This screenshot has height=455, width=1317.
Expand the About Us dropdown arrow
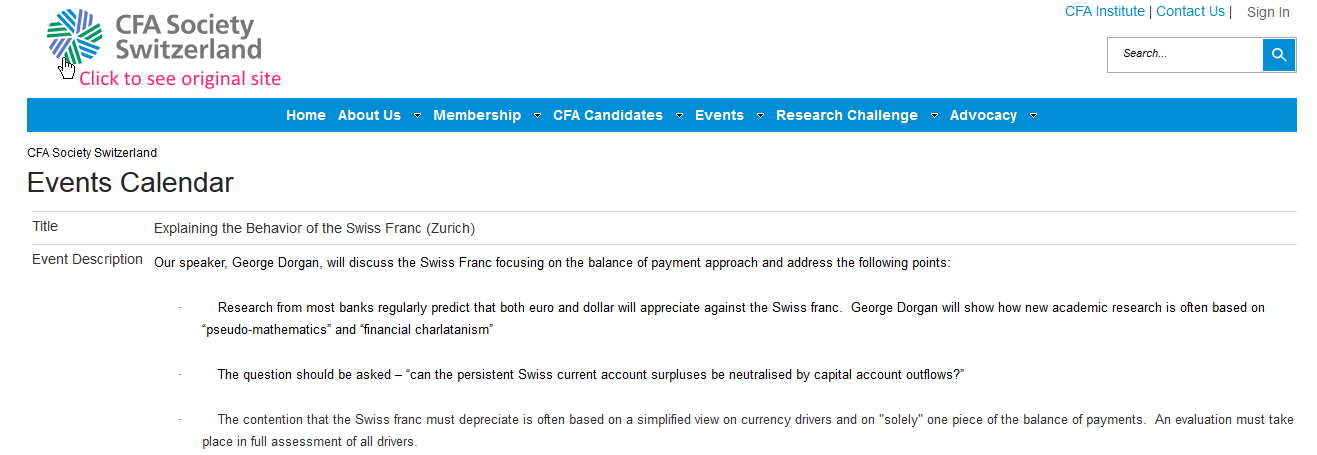pyautogui.click(x=417, y=116)
